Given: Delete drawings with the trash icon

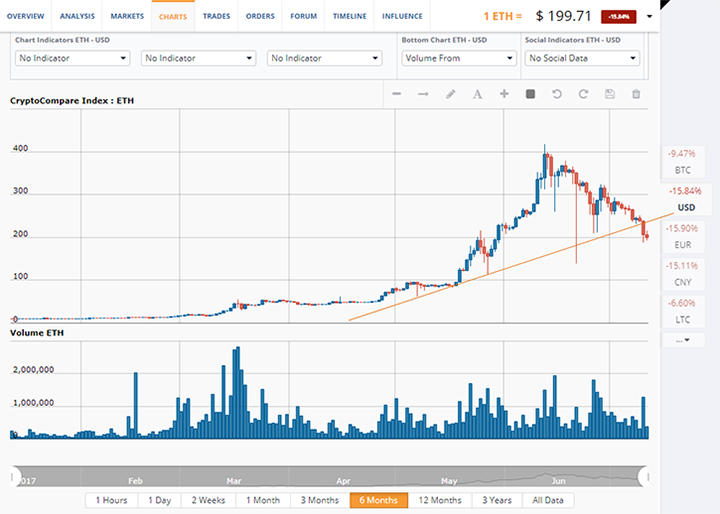Looking at the screenshot, I should [x=636, y=94].
